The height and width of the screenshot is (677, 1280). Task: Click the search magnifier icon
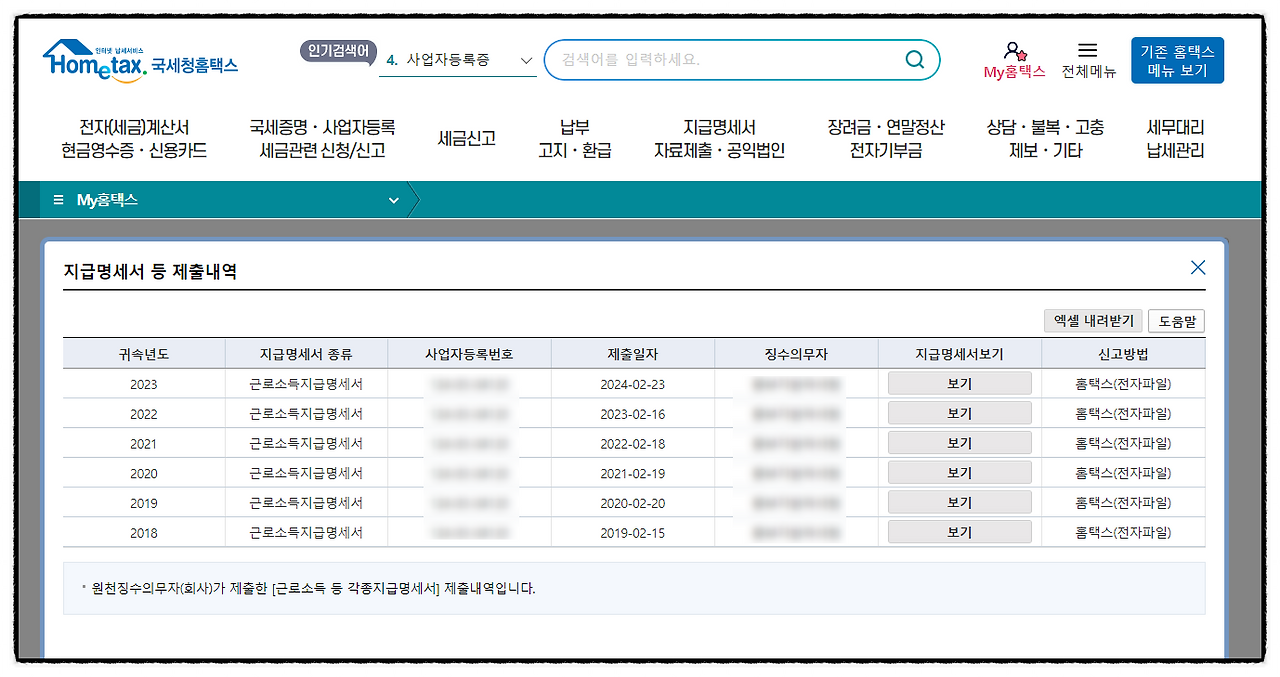click(914, 60)
